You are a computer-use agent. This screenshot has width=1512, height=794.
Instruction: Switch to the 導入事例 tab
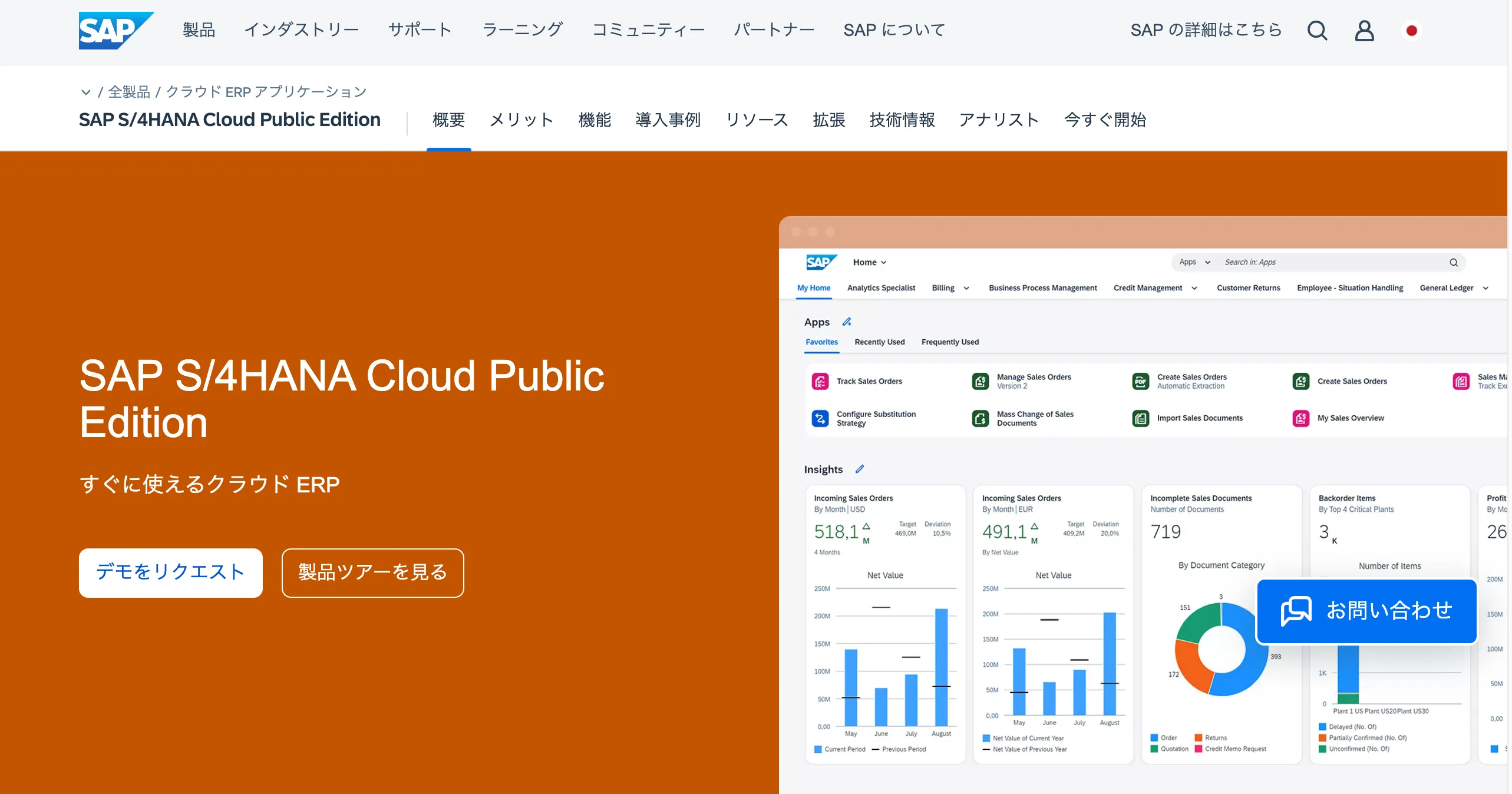point(668,120)
